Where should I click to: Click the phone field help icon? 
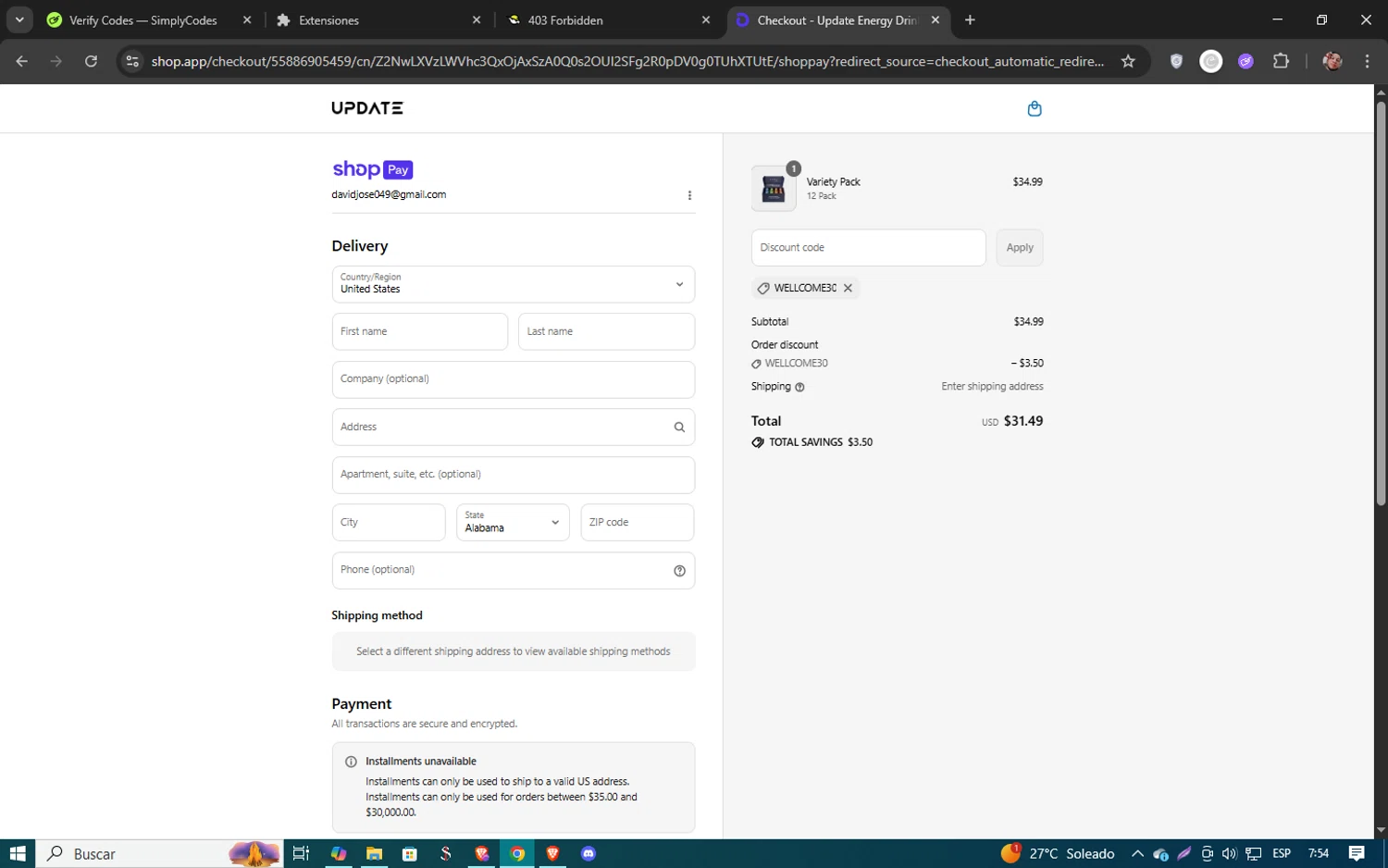(x=679, y=571)
